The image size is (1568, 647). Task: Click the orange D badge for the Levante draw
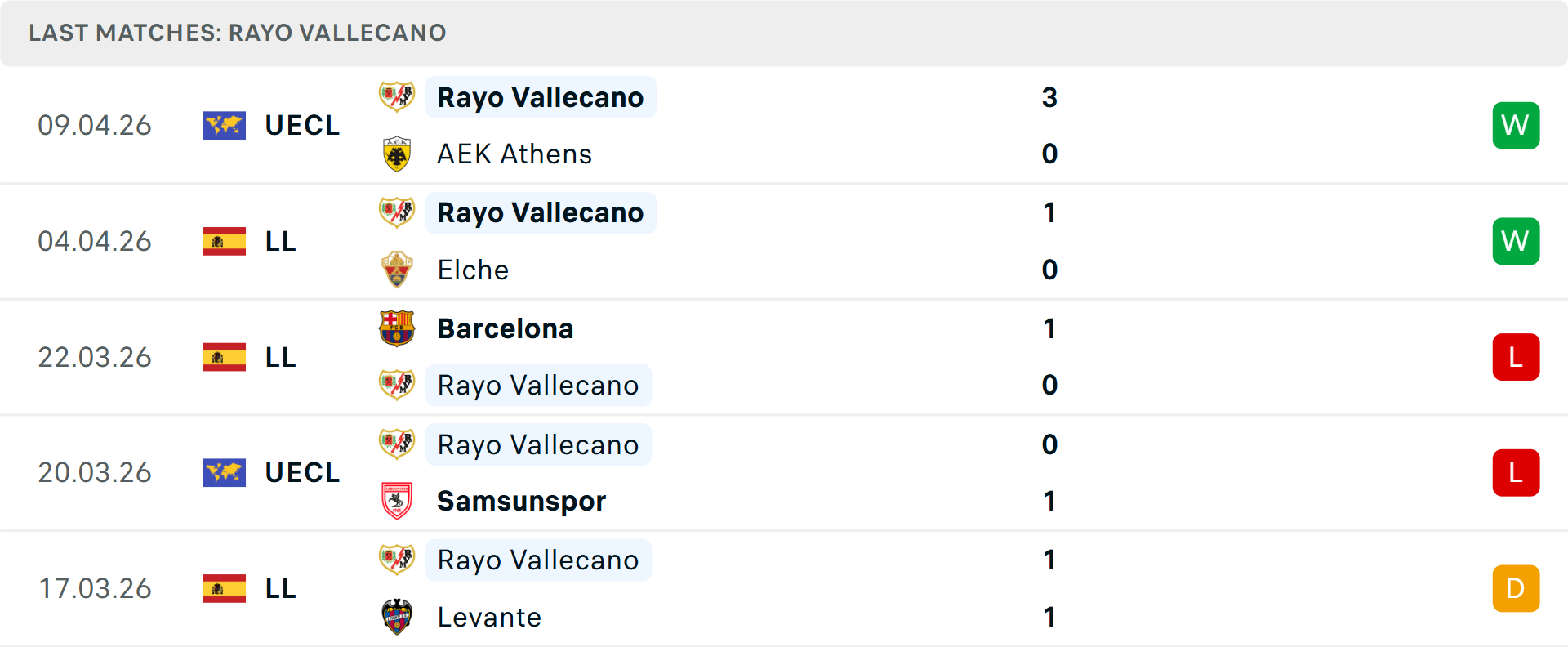1516,587
